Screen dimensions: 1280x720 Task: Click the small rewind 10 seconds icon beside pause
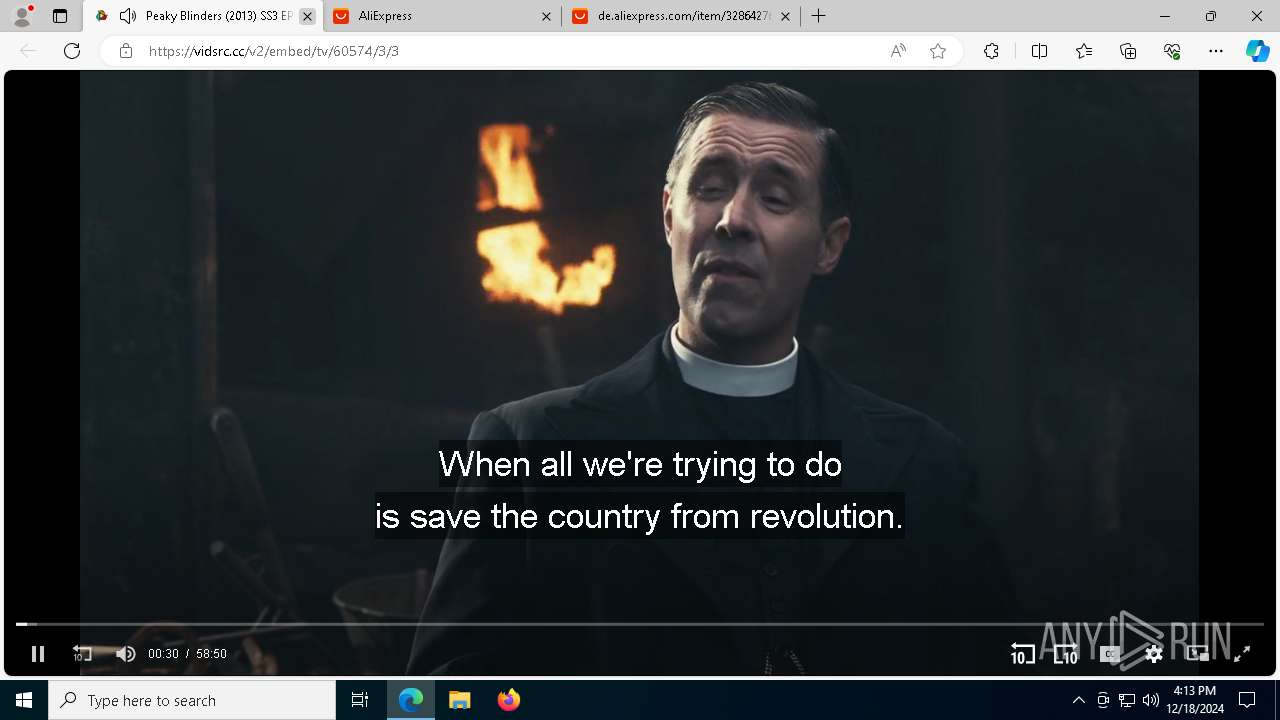tap(82, 654)
